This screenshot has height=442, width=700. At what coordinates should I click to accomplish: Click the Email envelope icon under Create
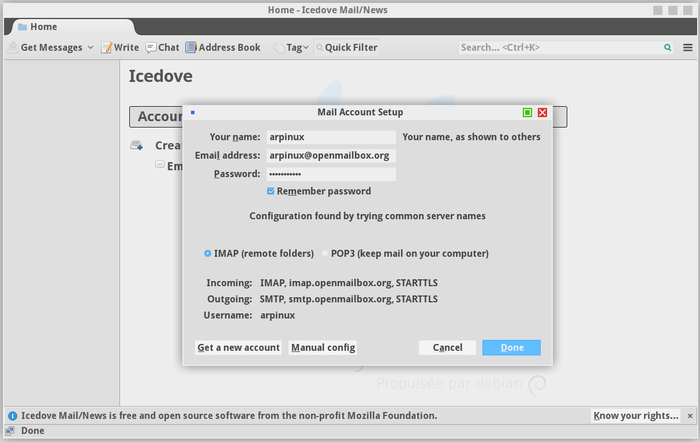[x=160, y=164]
